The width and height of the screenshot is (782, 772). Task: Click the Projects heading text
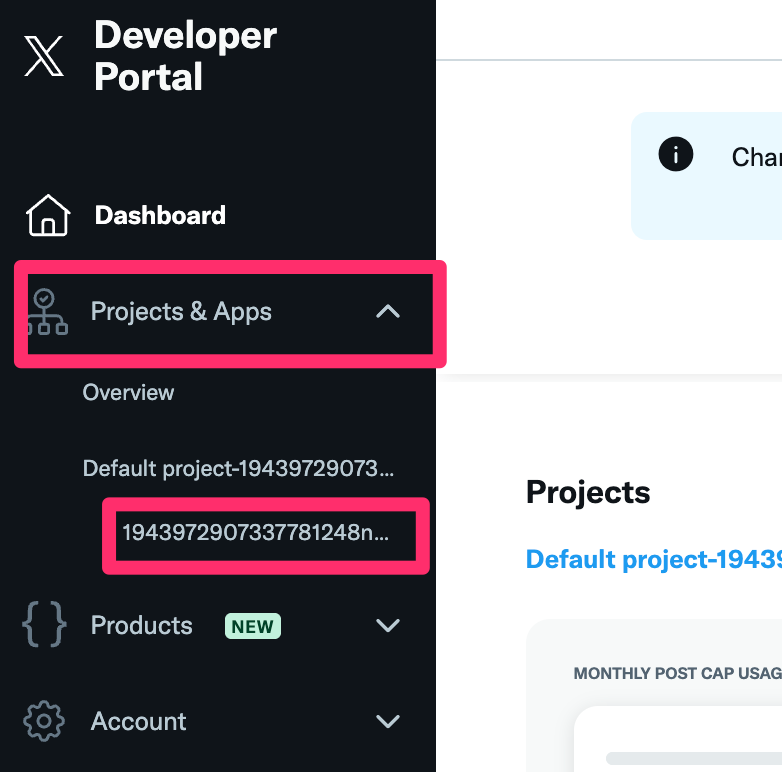[x=588, y=492]
